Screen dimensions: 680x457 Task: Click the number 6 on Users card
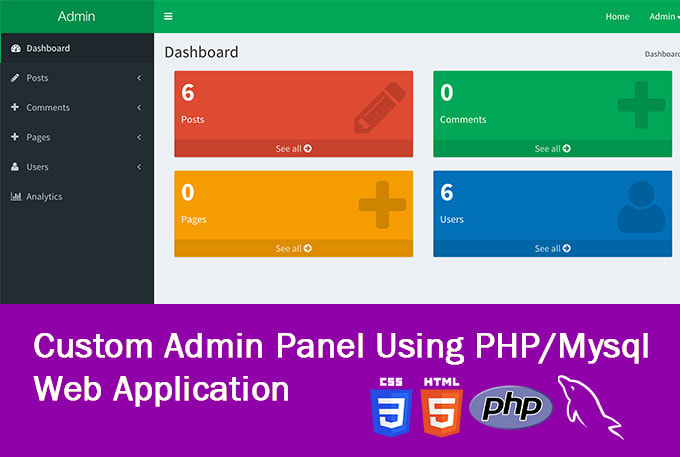[x=447, y=192]
